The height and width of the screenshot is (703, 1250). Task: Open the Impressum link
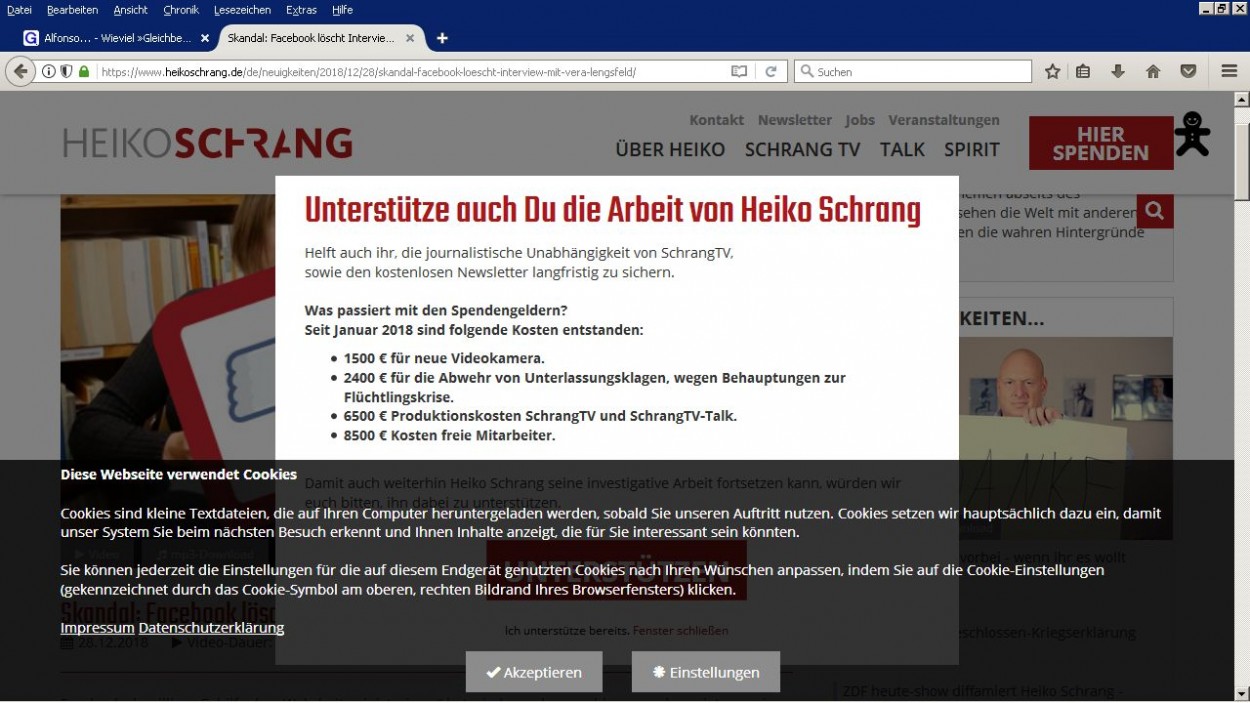97,627
